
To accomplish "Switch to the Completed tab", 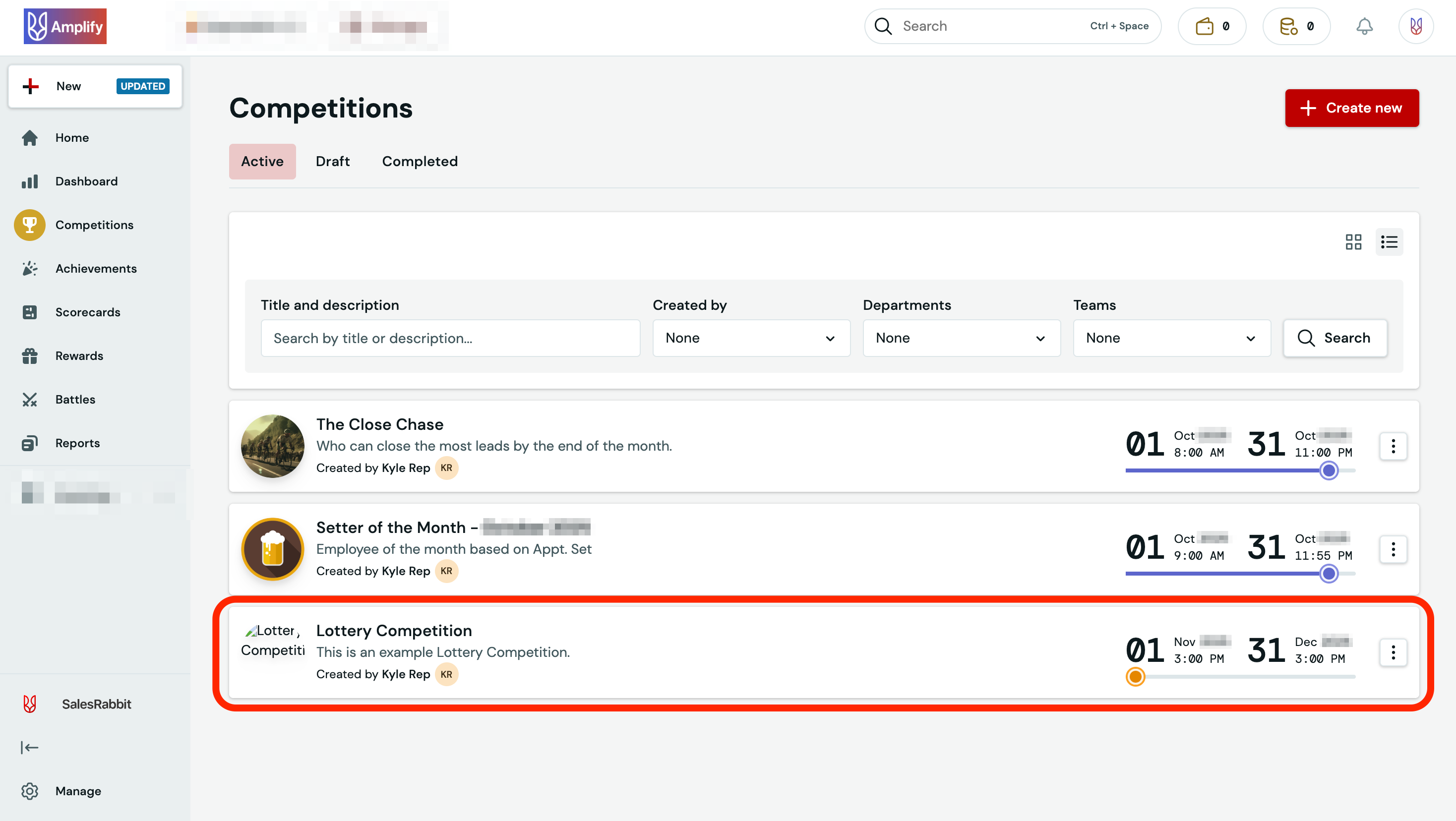I will click(x=420, y=162).
